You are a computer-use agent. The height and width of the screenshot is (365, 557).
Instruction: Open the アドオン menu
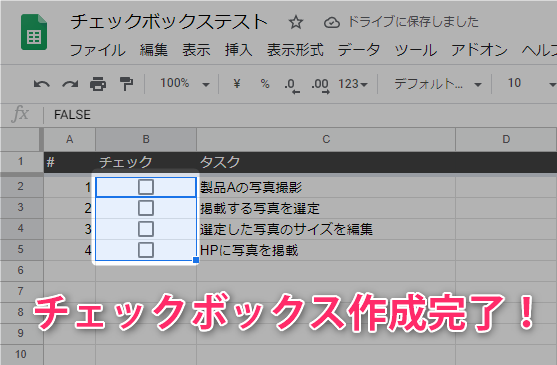(x=479, y=50)
